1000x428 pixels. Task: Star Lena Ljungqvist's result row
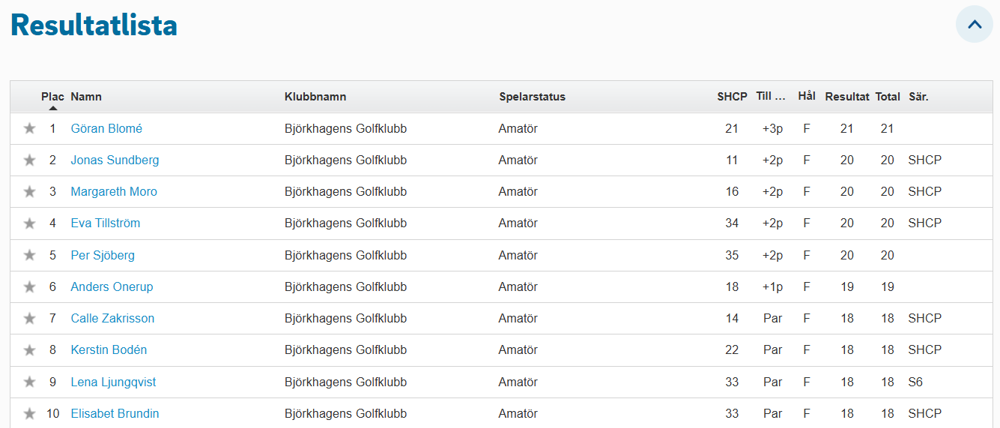pos(30,382)
